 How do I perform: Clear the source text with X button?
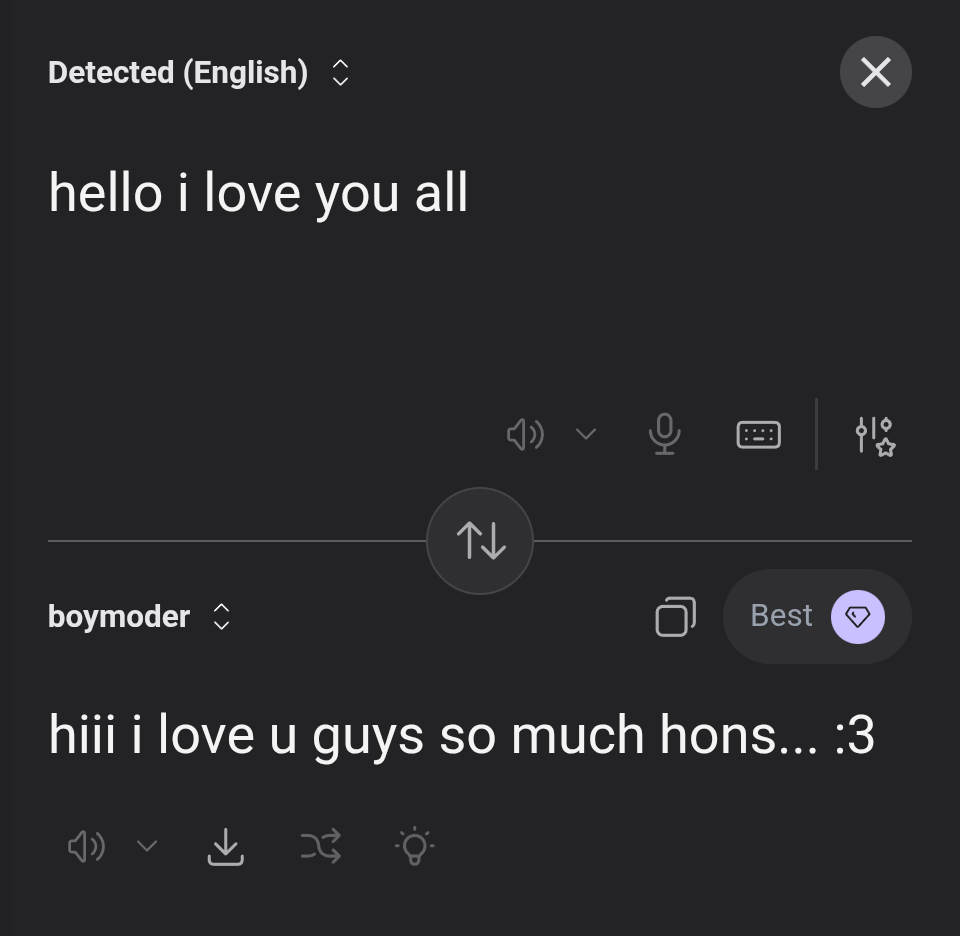pos(876,72)
